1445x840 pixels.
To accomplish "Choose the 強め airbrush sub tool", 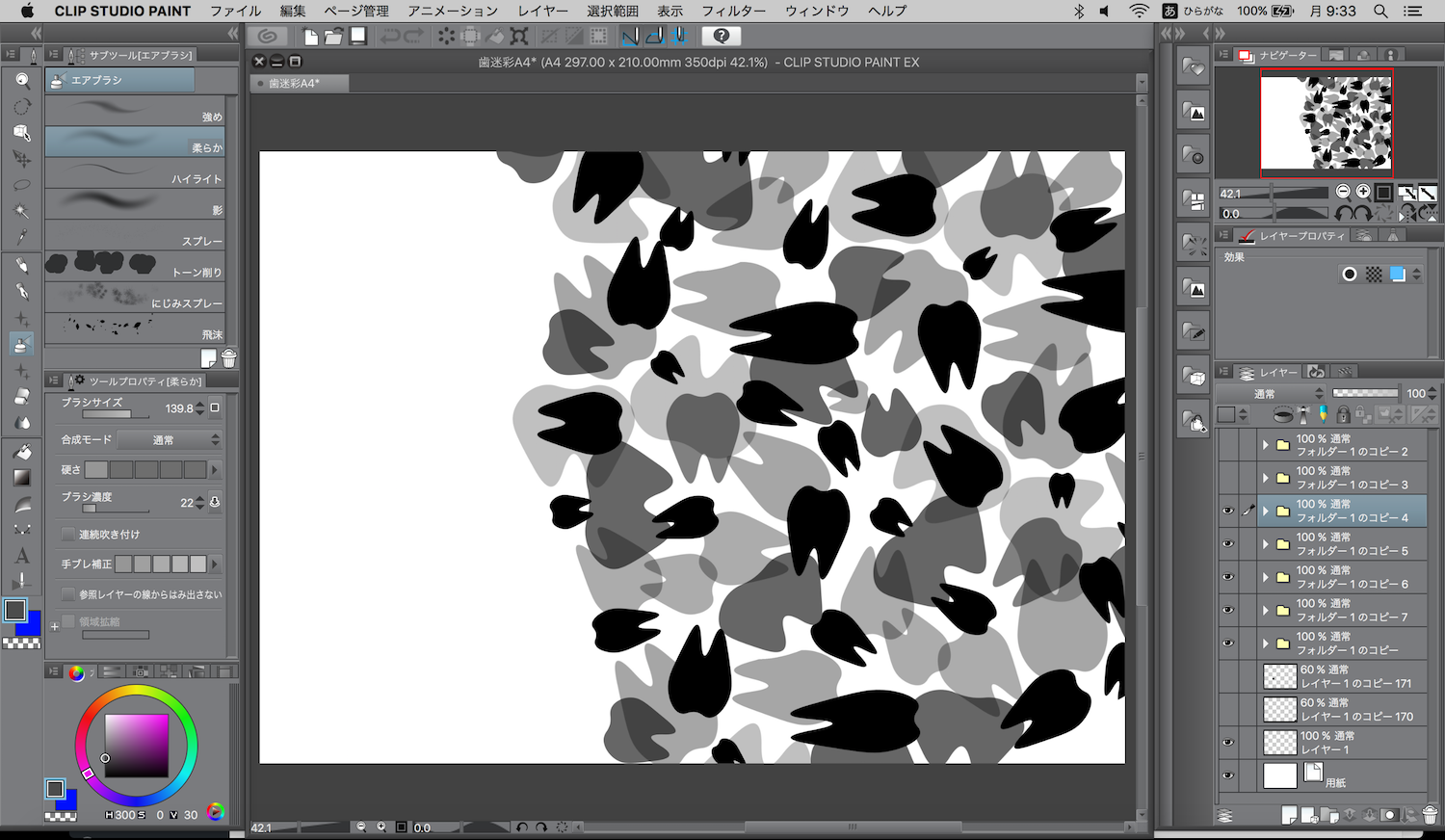I will pos(135,110).
